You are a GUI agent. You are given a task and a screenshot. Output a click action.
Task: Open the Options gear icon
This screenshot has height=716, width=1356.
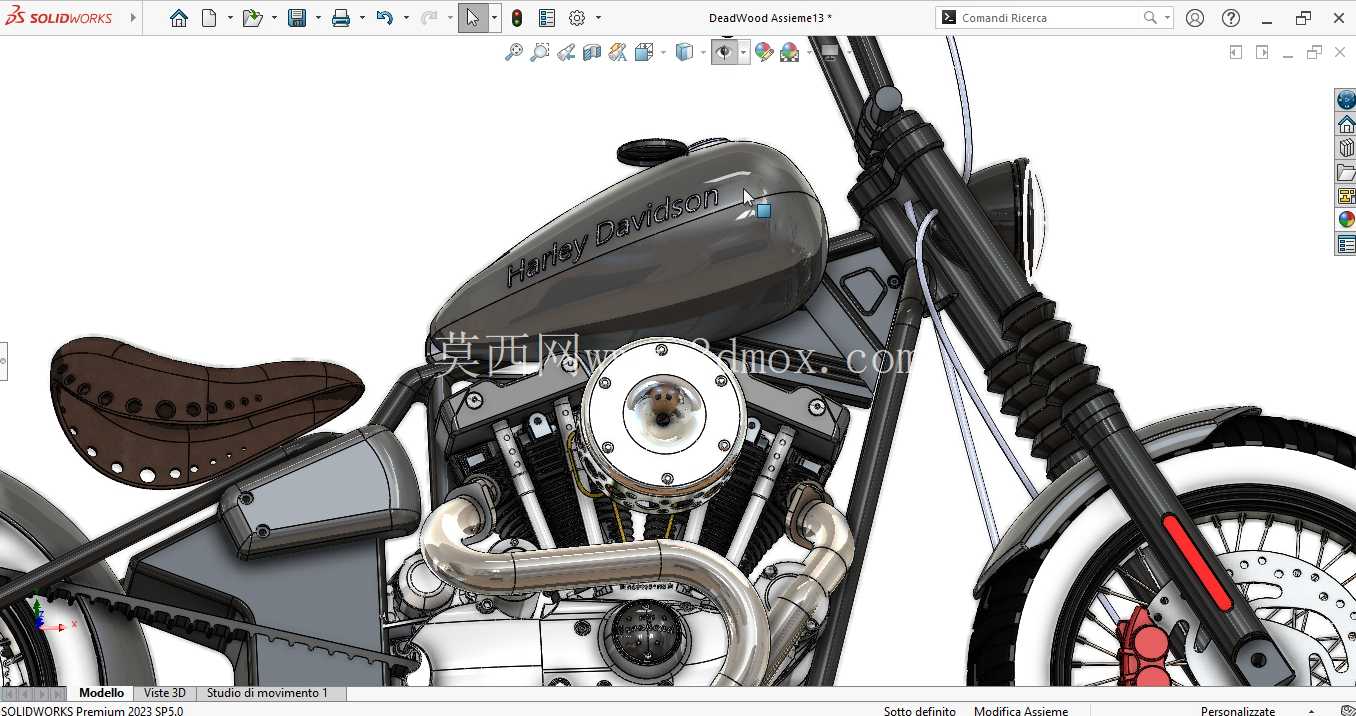(x=577, y=18)
